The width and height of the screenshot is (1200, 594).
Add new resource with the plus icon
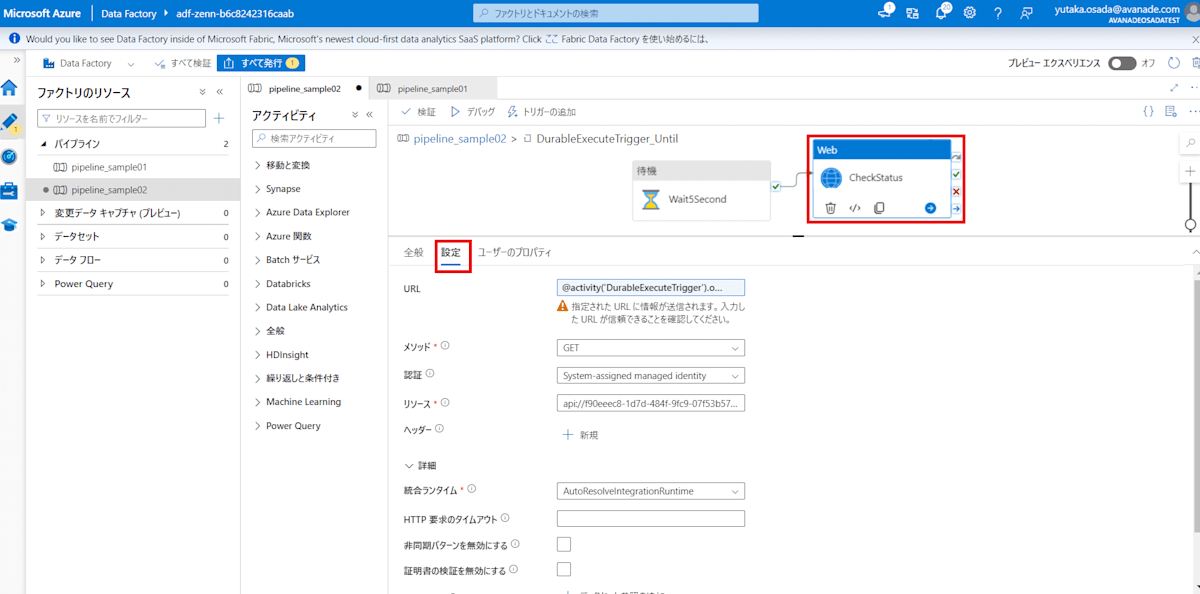(219, 118)
